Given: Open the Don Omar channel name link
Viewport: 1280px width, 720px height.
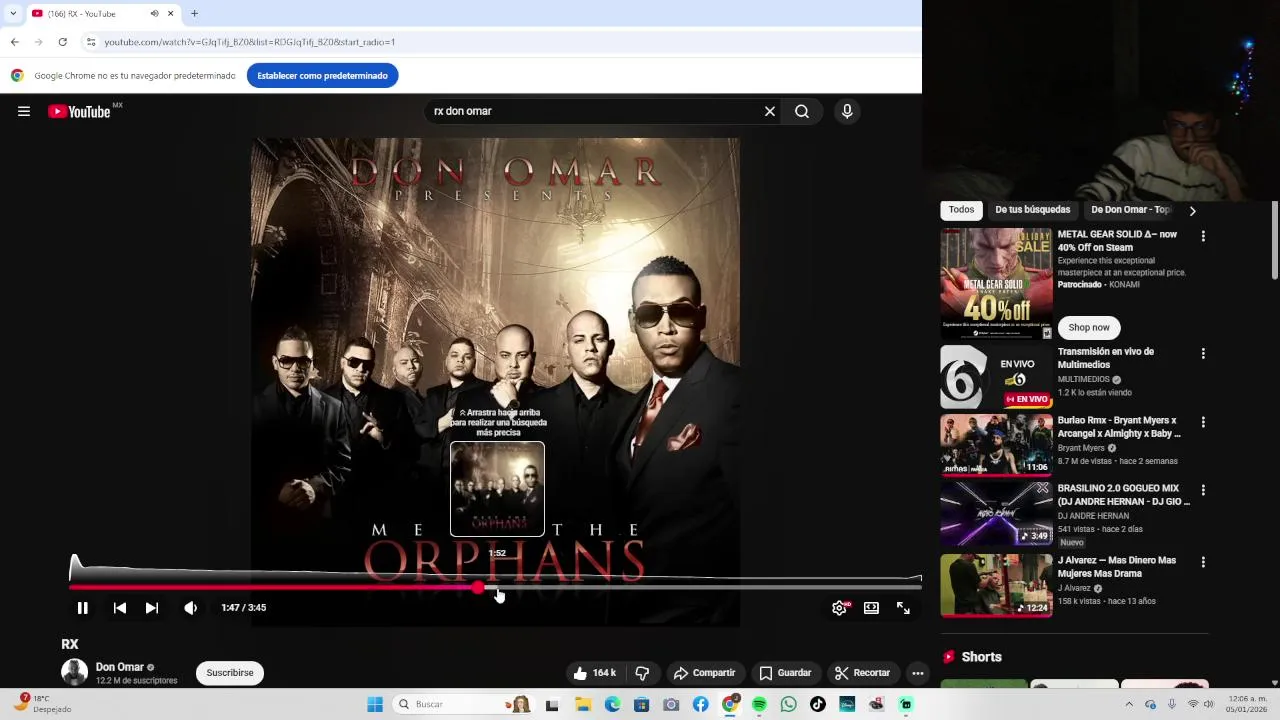Looking at the screenshot, I should click(120, 667).
